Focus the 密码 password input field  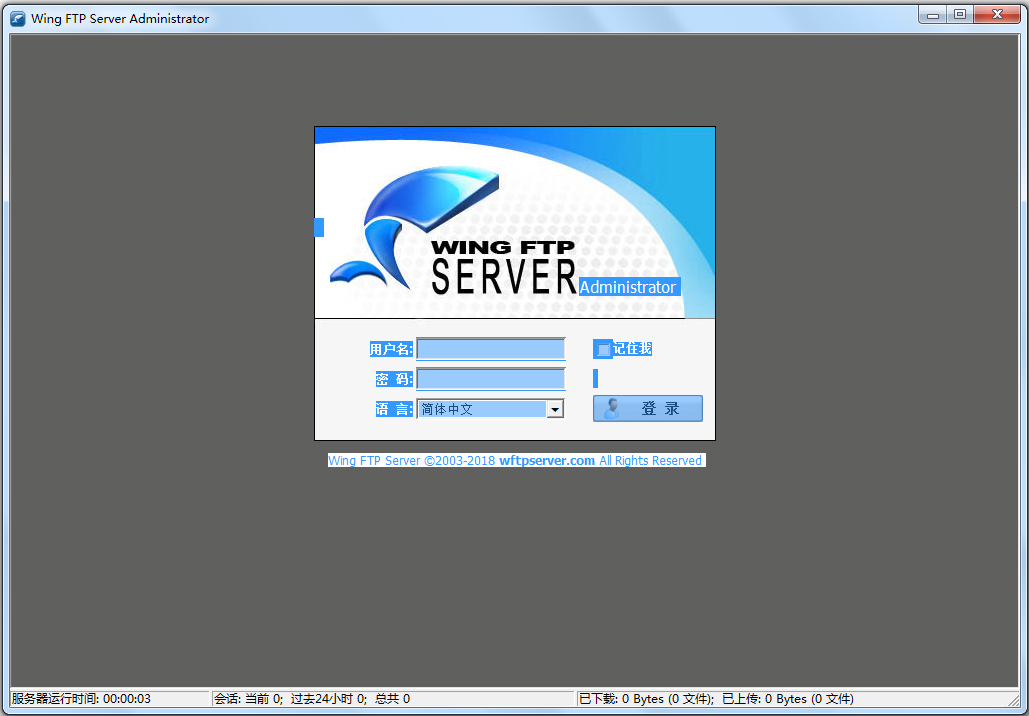pos(490,379)
